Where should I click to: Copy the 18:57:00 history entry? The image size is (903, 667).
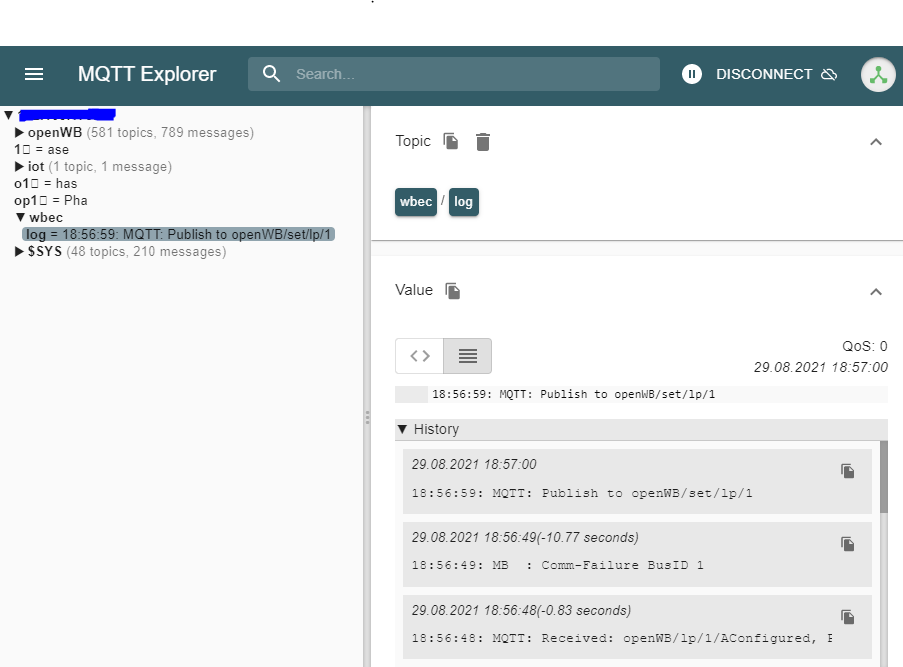click(x=848, y=471)
